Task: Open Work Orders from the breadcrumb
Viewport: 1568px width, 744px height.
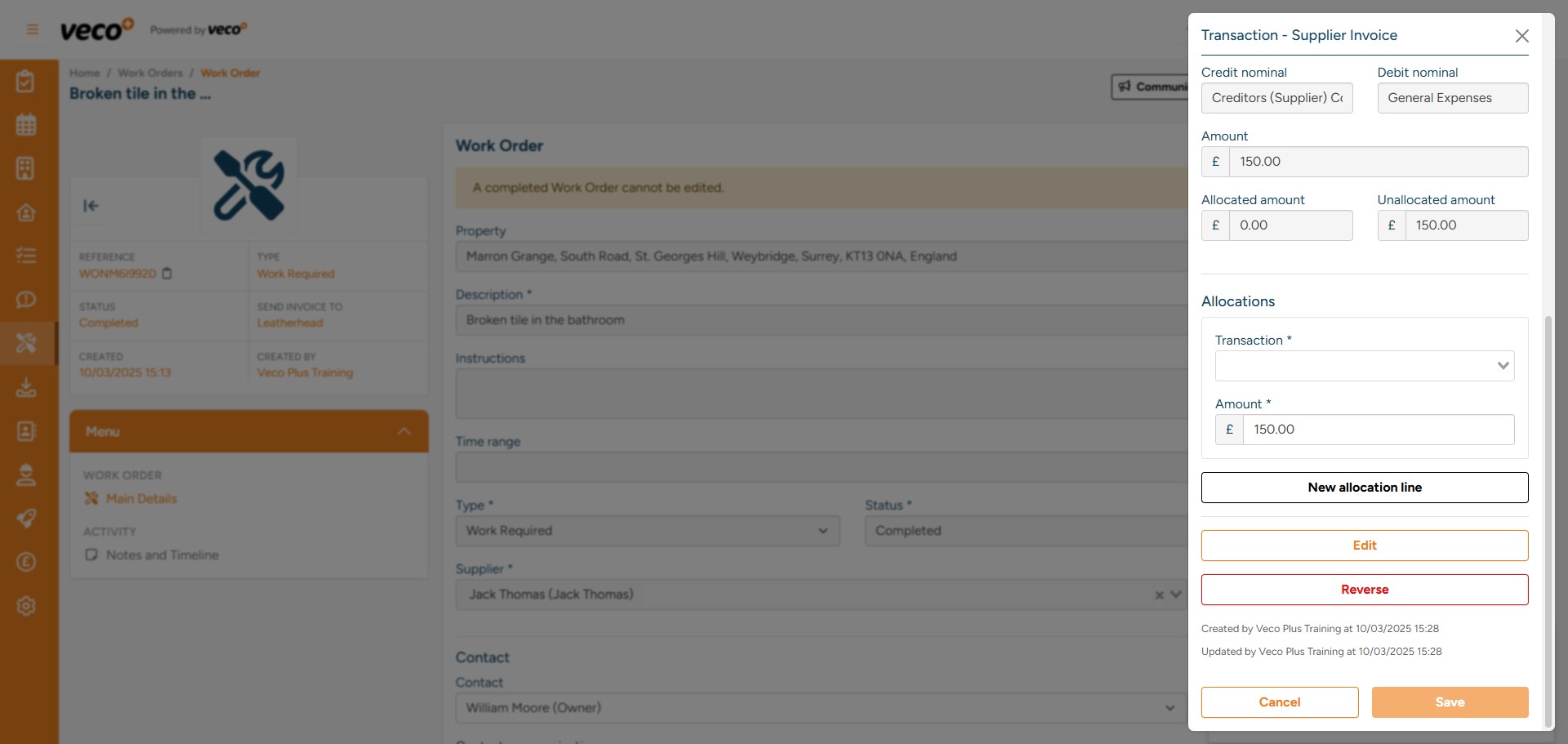Action: click(149, 73)
